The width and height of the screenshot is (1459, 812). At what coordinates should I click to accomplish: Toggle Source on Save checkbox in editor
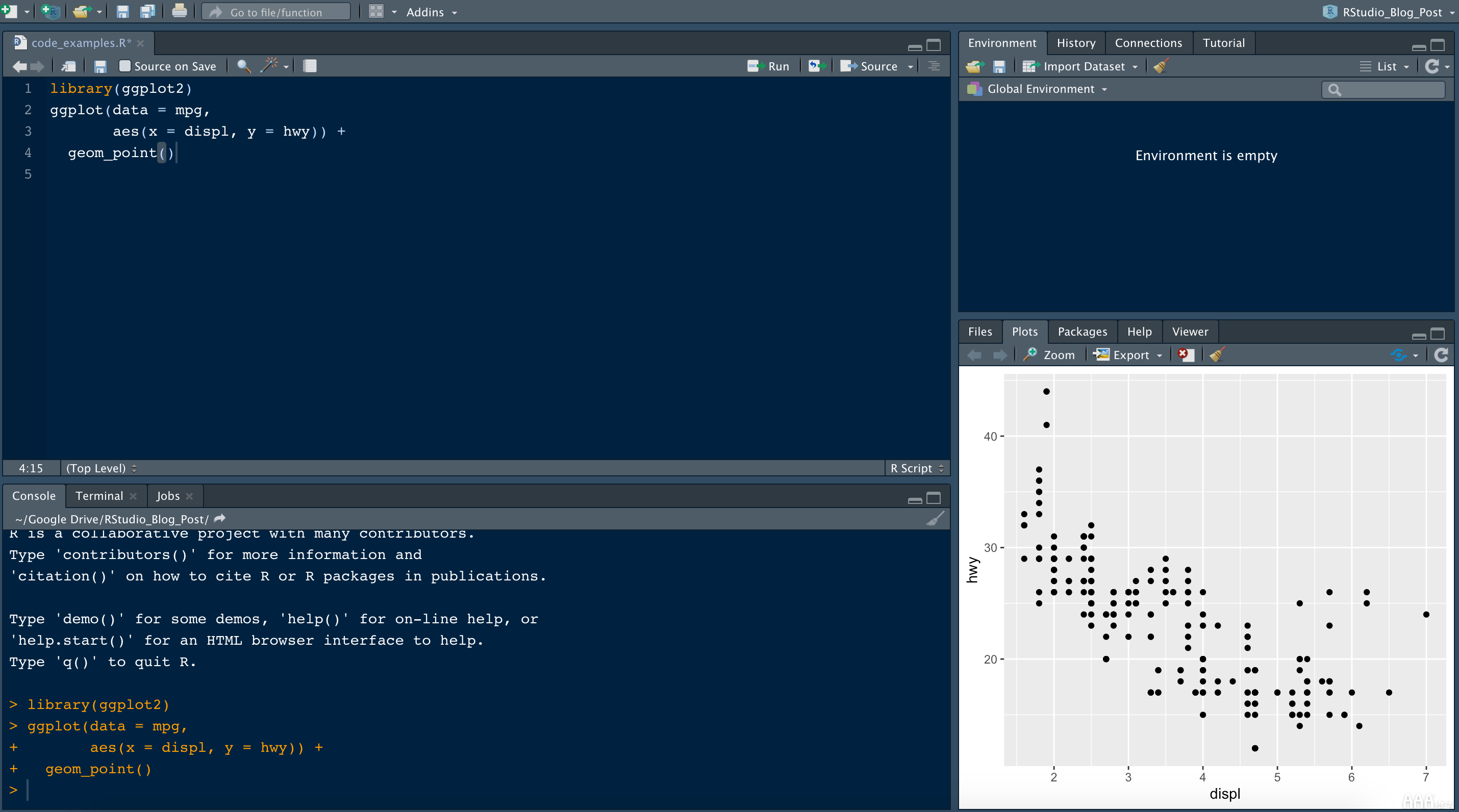[123, 65]
